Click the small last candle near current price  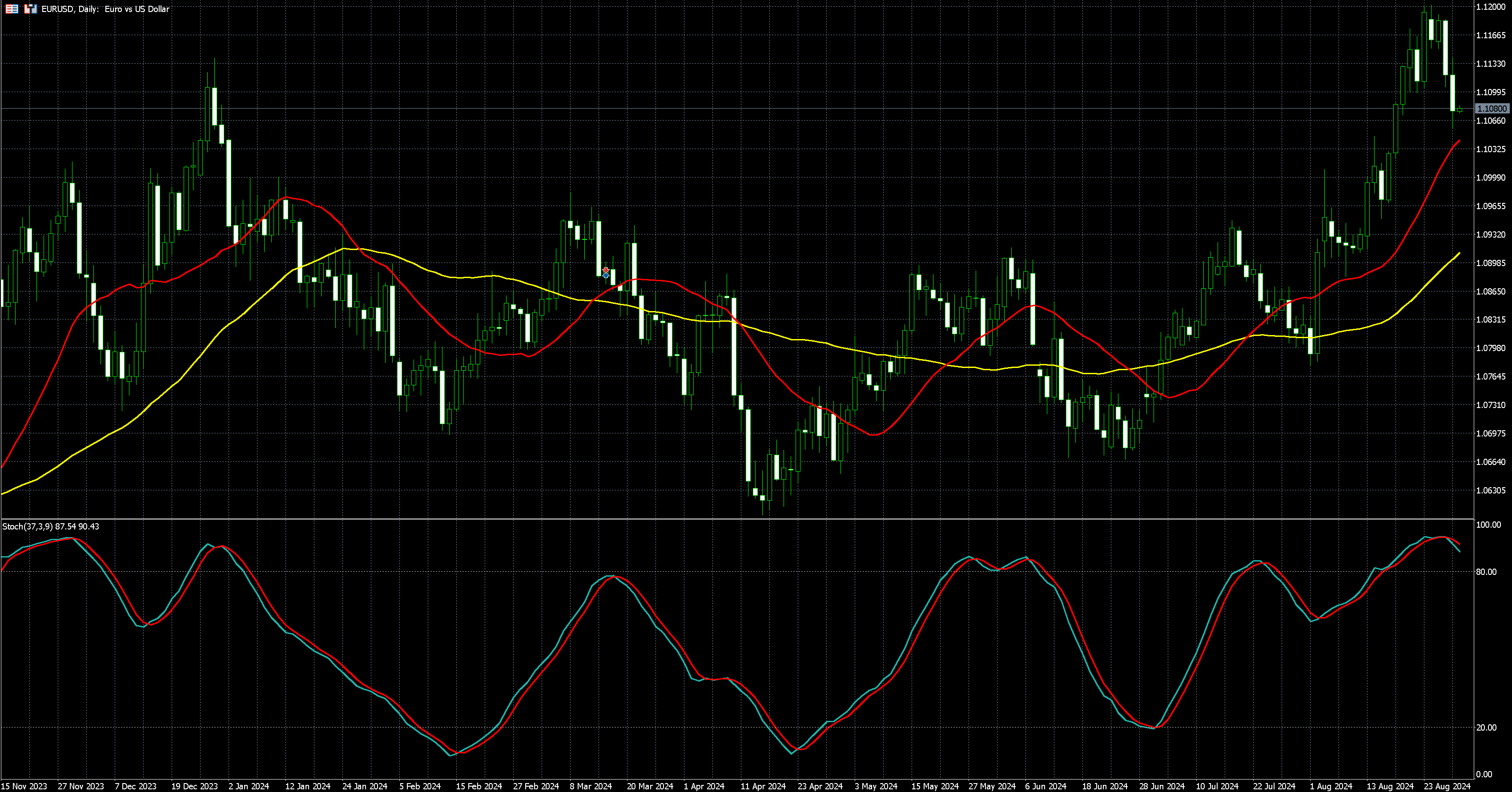[x=1460, y=110]
